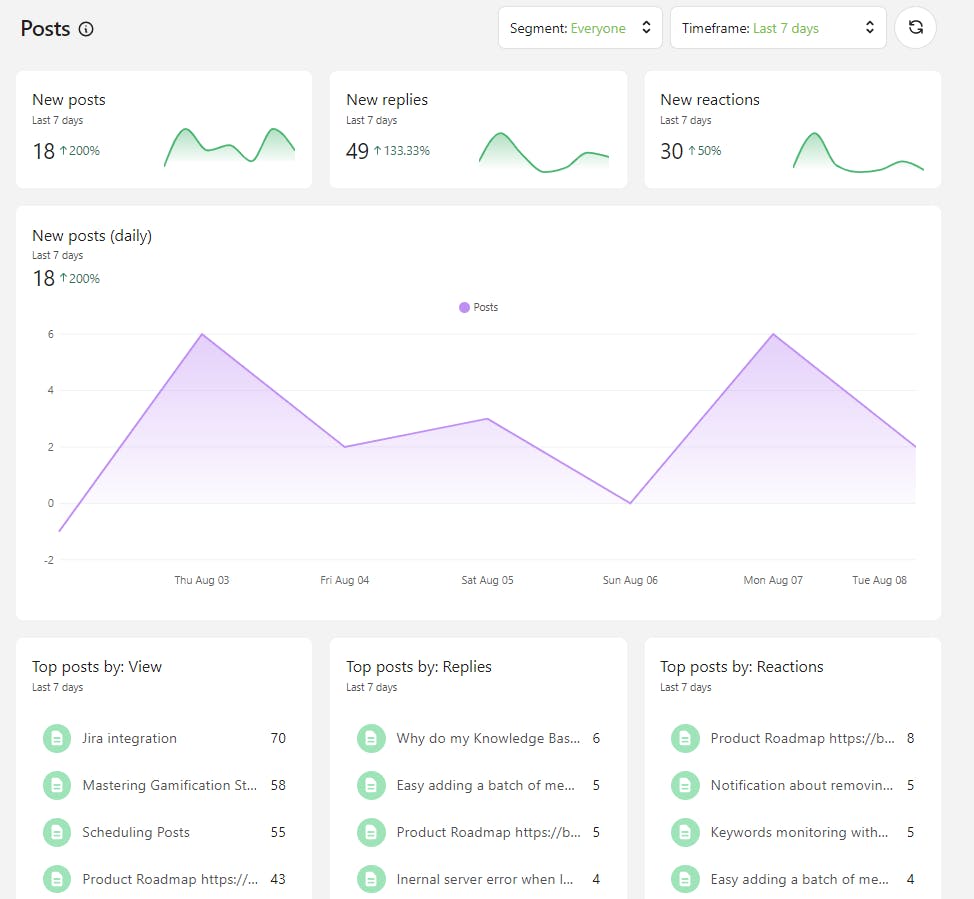Click the refresh data button

pos(915,28)
